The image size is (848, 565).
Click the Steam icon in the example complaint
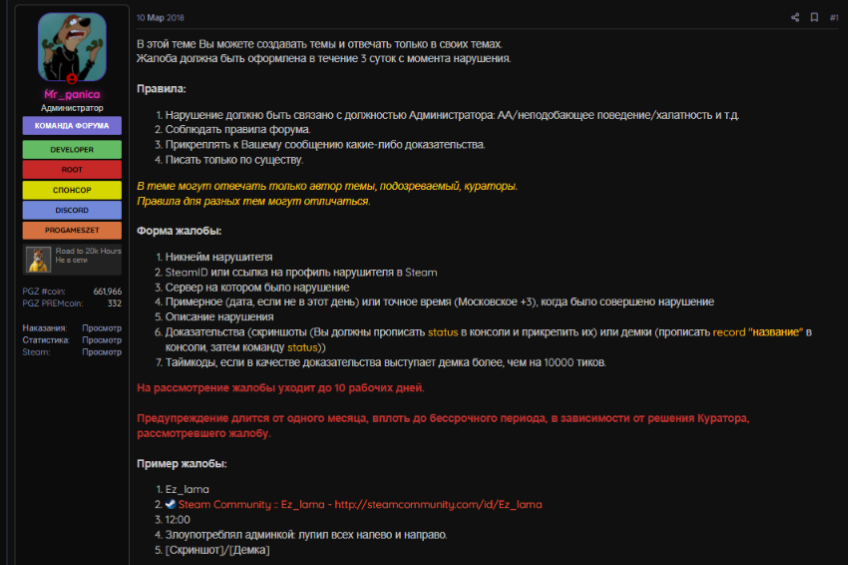(x=170, y=504)
